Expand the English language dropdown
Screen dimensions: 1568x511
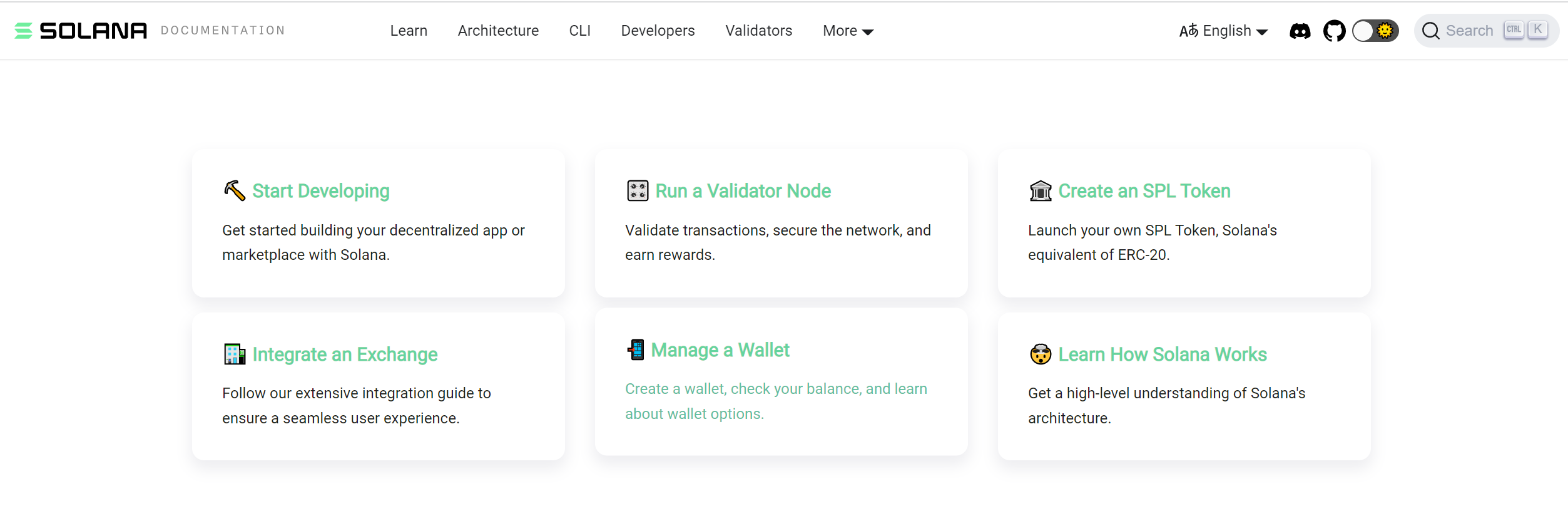coord(1224,31)
